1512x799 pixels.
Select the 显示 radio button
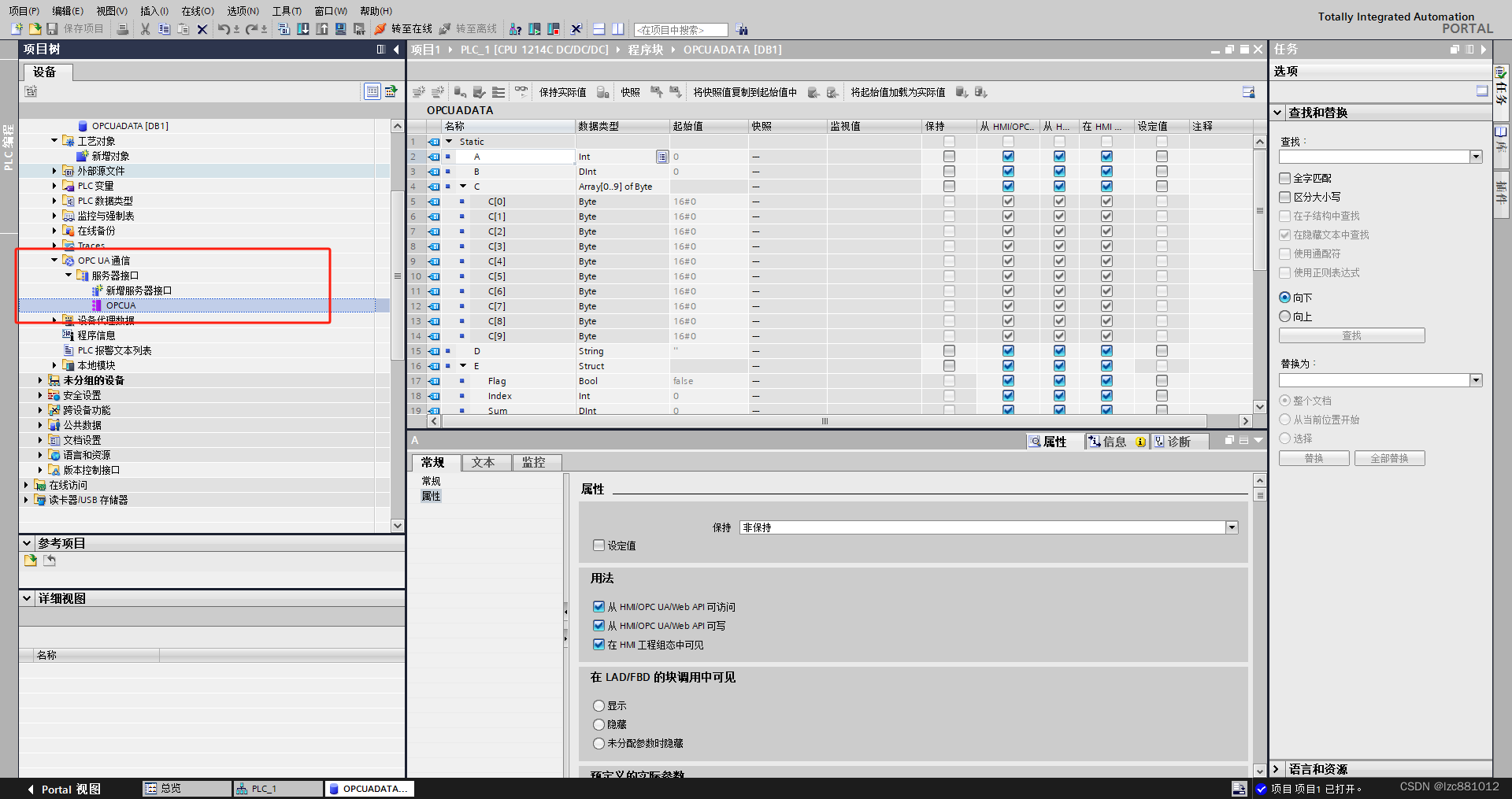tap(598, 706)
